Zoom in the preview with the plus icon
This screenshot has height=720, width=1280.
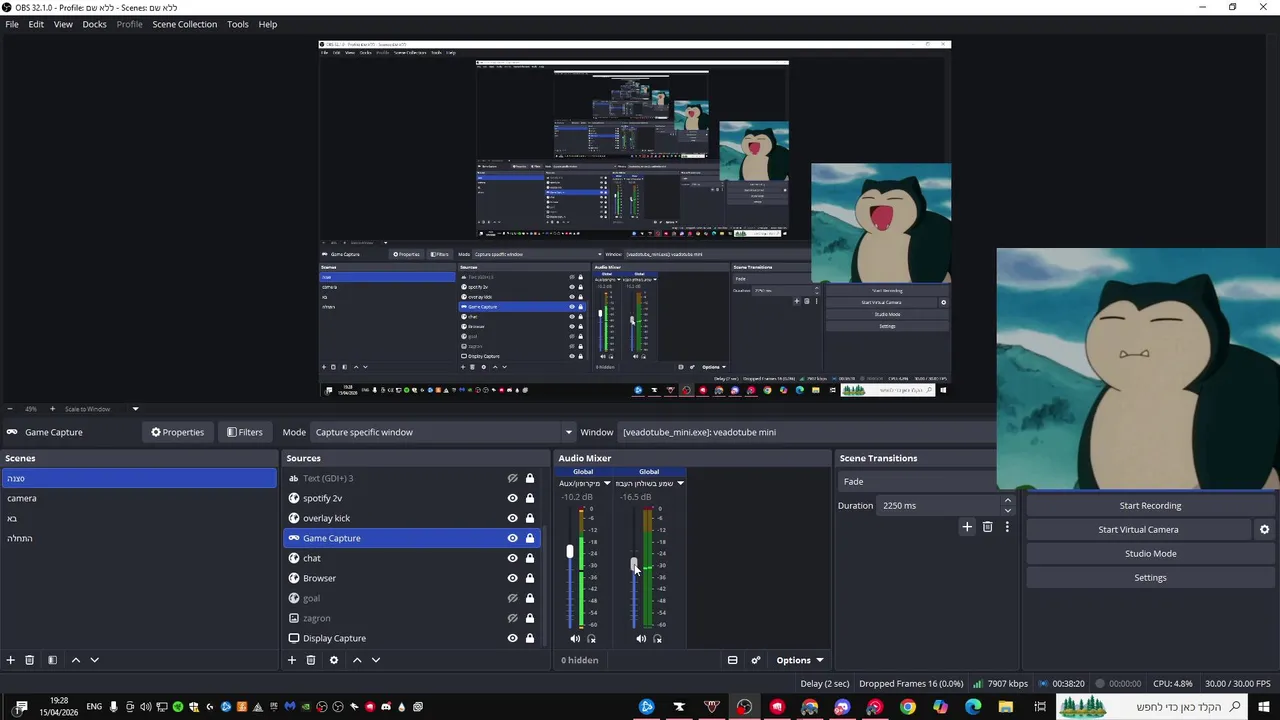click(53, 408)
